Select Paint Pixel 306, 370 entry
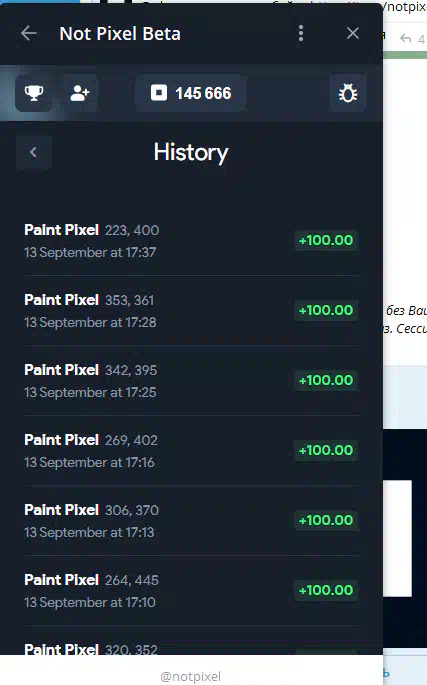Image resolution: width=427 pixels, height=685 pixels. tap(191, 520)
